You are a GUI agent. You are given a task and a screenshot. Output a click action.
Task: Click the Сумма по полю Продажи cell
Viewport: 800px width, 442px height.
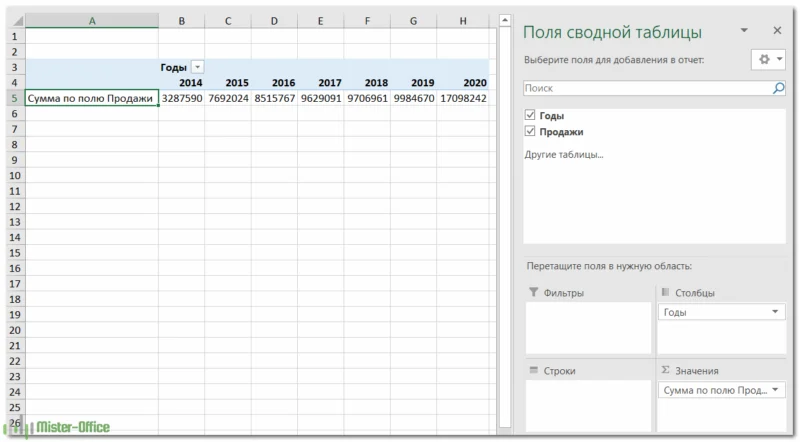click(x=91, y=98)
